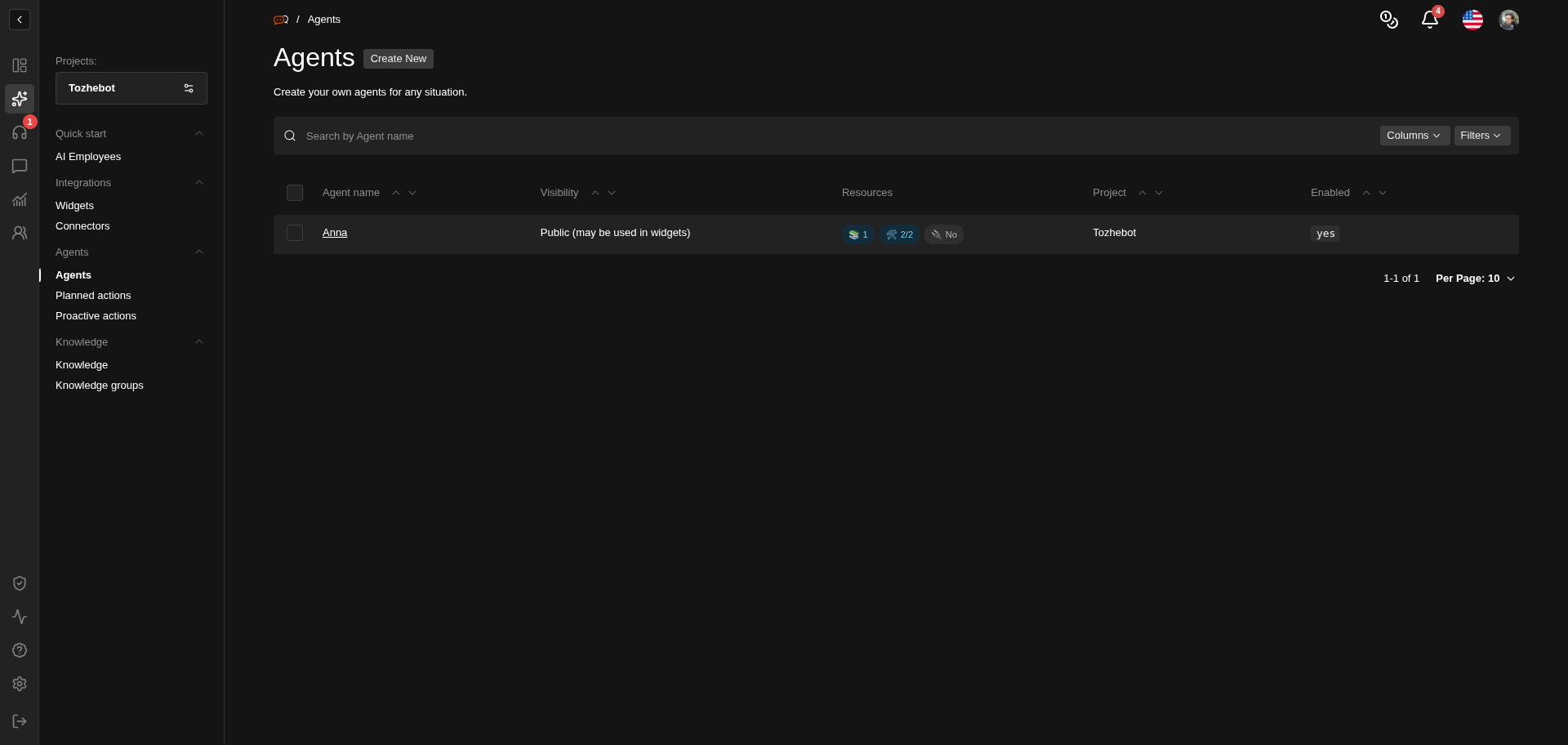Click the Create New button
Viewport: 1568px width, 745px height.
[399, 59]
